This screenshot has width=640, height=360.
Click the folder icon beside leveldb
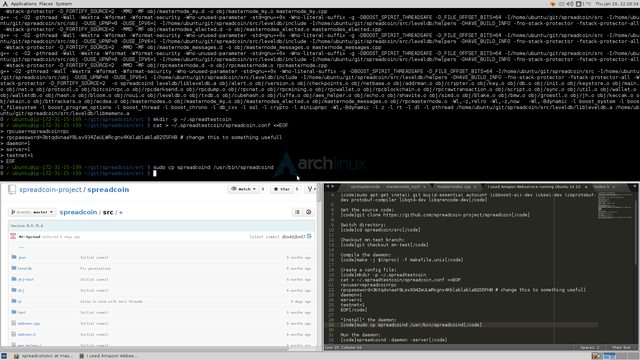pyautogui.click(x=14, y=268)
